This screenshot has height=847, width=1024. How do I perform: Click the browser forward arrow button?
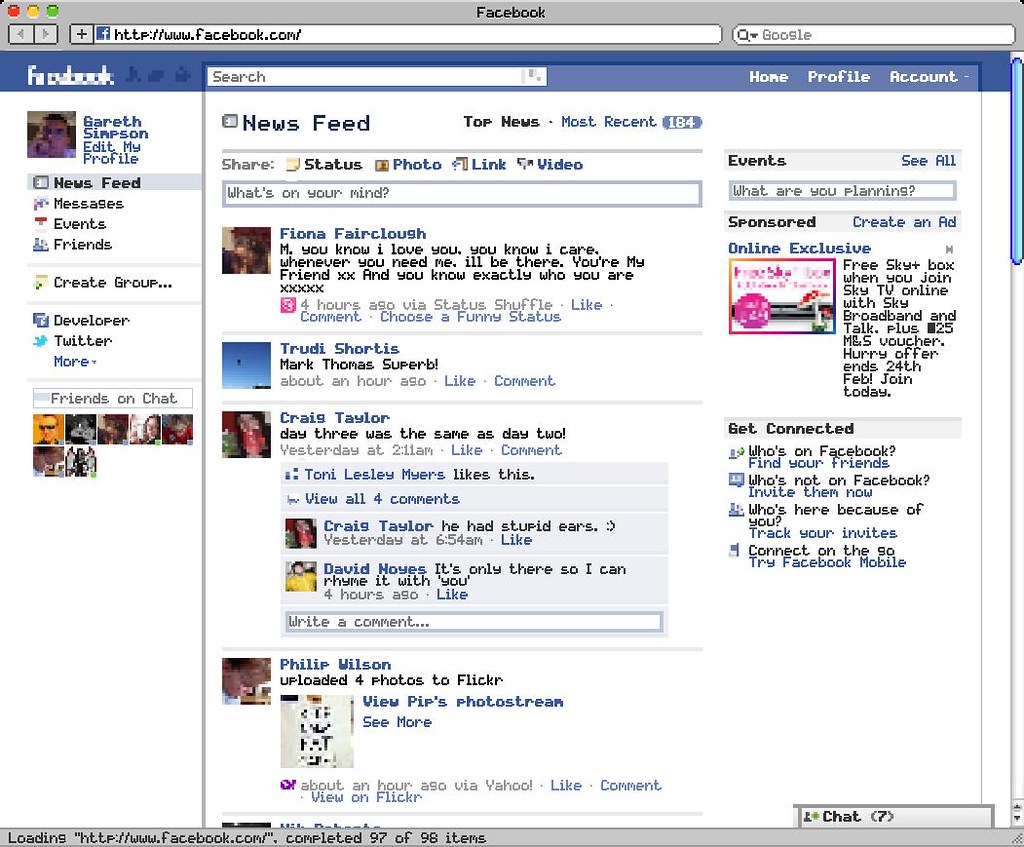pos(45,34)
